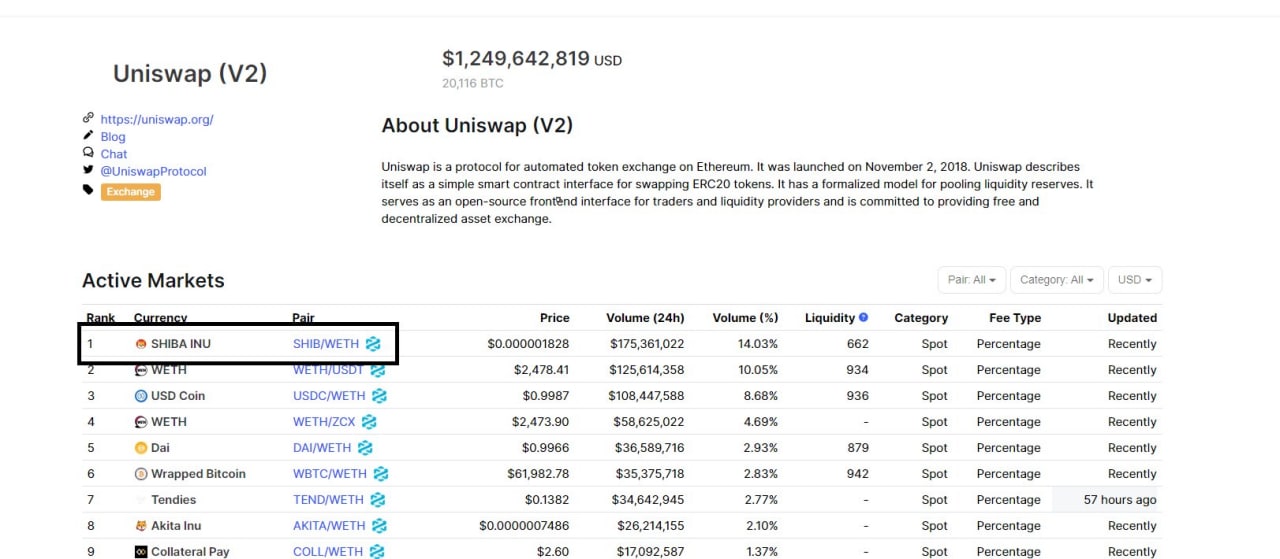The height and width of the screenshot is (559, 1280).
Task: Select the Akita Inu currency name
Action: tap(176, 526)
